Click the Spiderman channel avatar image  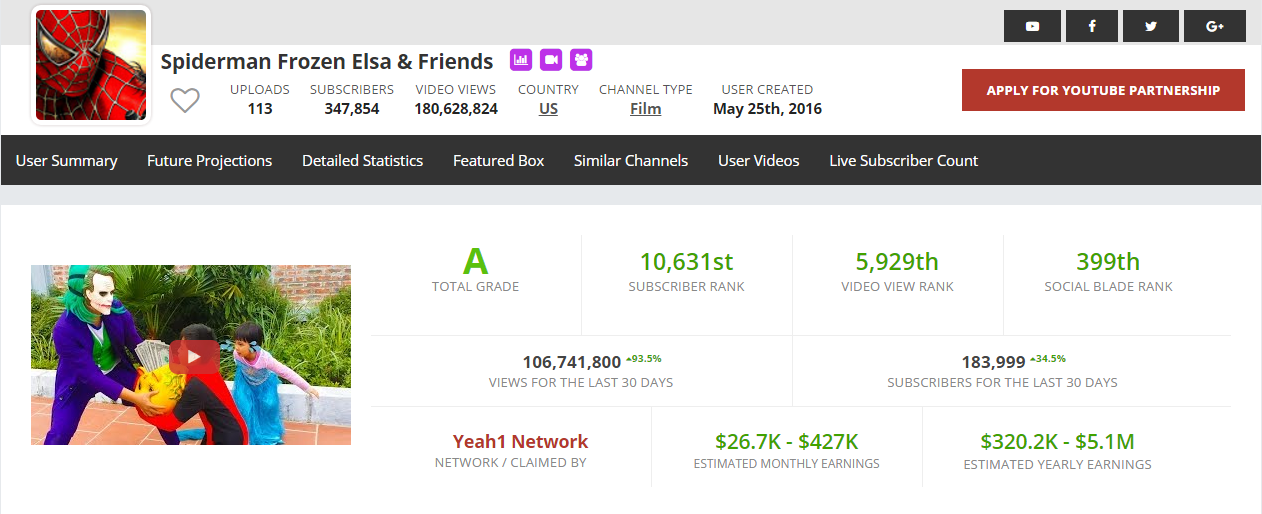pos(91,65)
